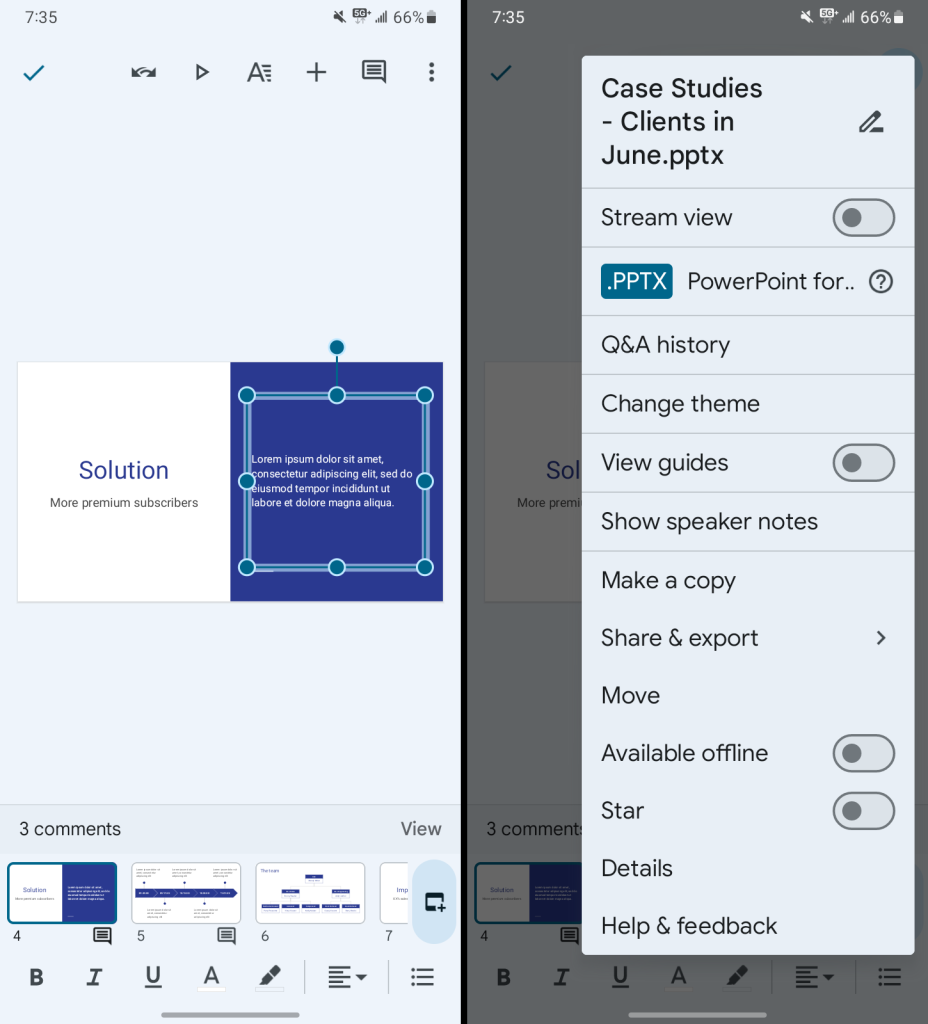
Task: Tap the undo icon in the editor toolbar
Action: tap(144, 72)
